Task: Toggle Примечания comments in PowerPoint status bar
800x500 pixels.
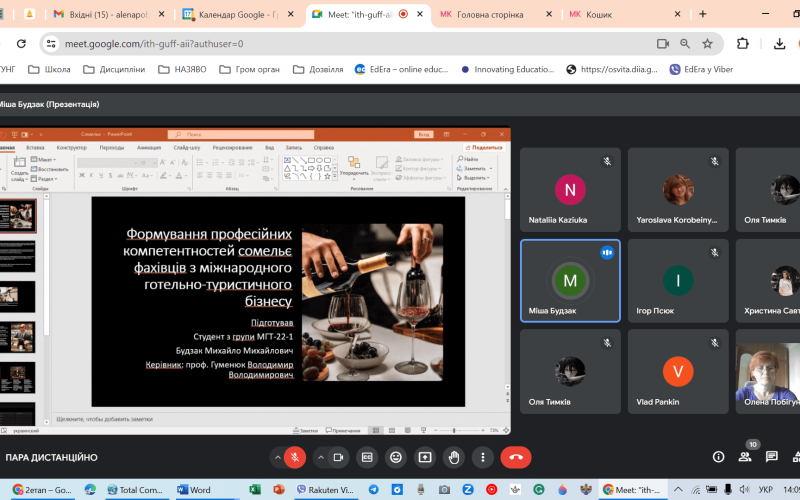Action: pos(343,431)
